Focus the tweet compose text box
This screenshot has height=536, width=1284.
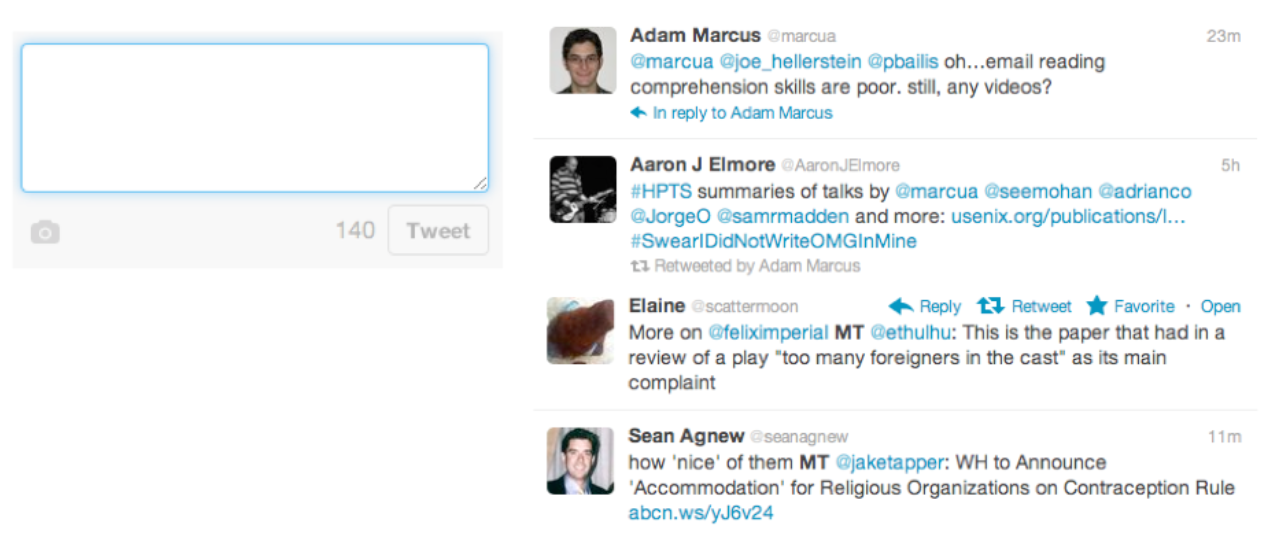[255, 118]
